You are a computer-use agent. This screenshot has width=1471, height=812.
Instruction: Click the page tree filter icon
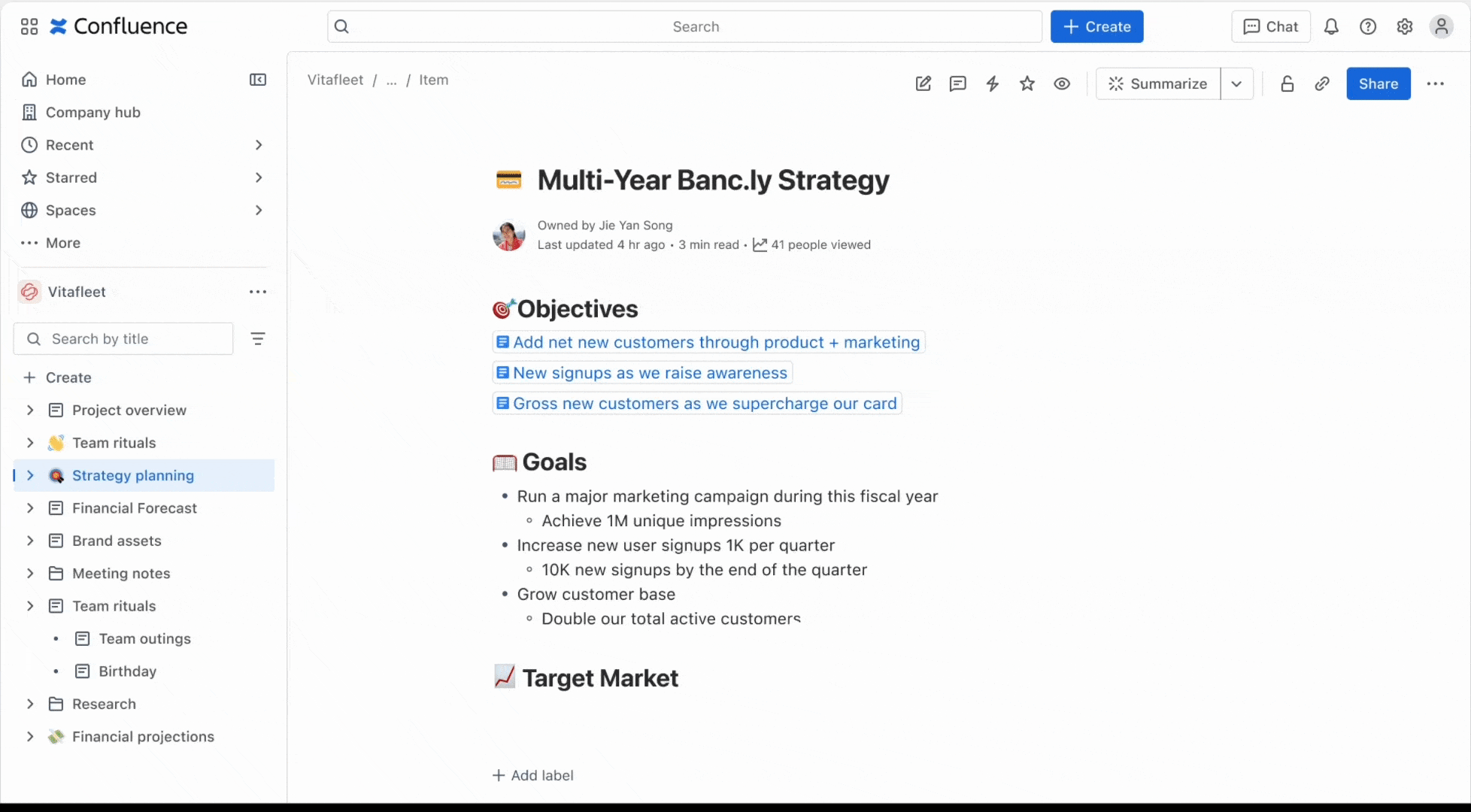(258, 339)
